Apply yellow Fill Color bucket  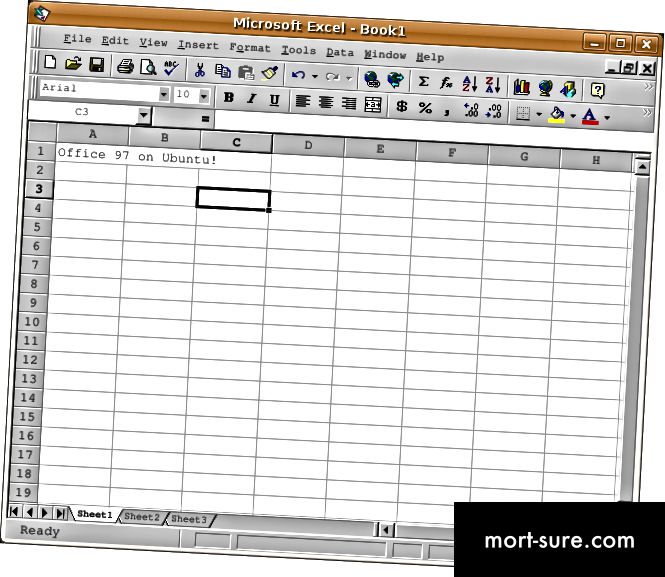[x=557, y=114]
